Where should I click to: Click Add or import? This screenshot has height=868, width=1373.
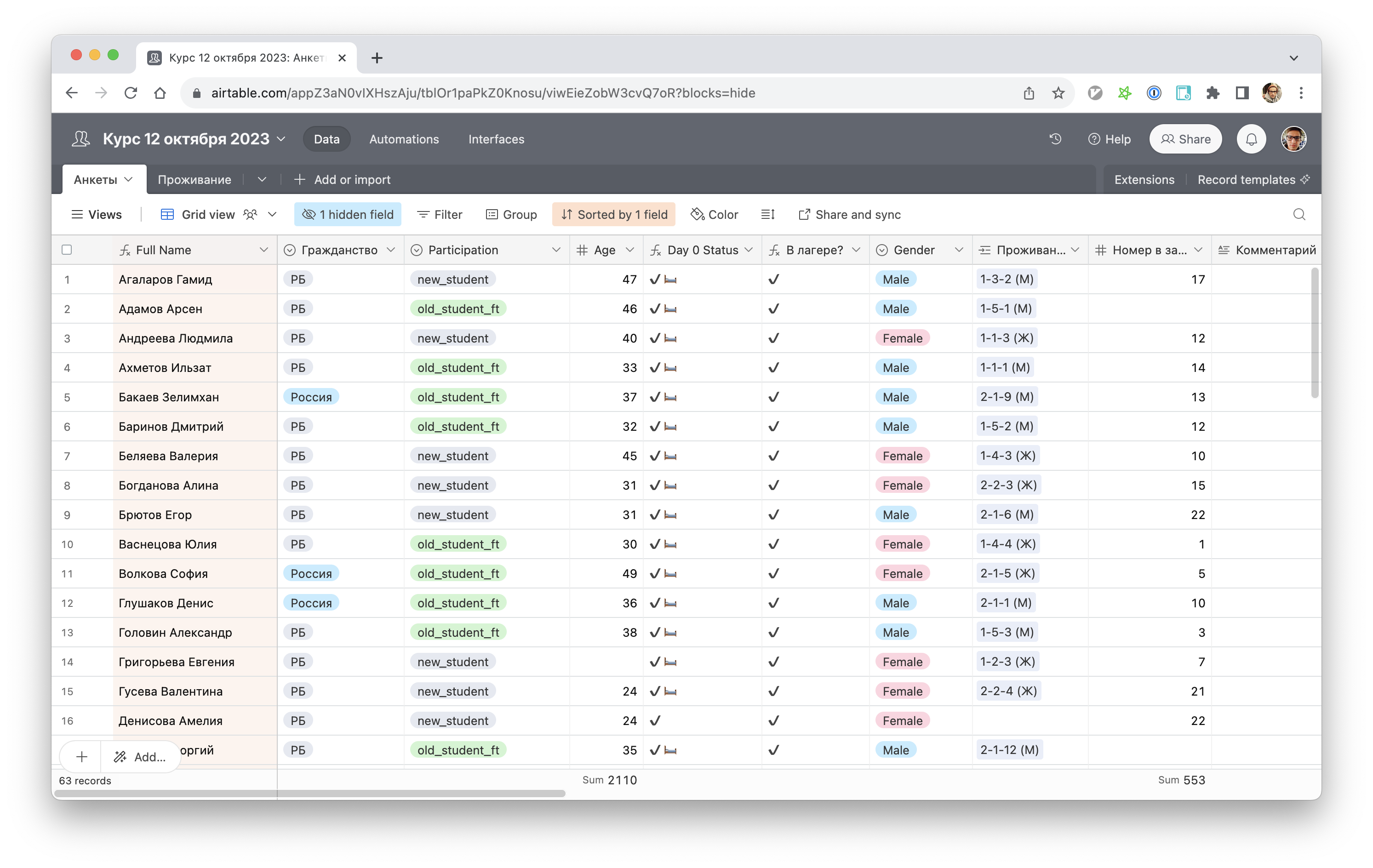pos(342,179)
